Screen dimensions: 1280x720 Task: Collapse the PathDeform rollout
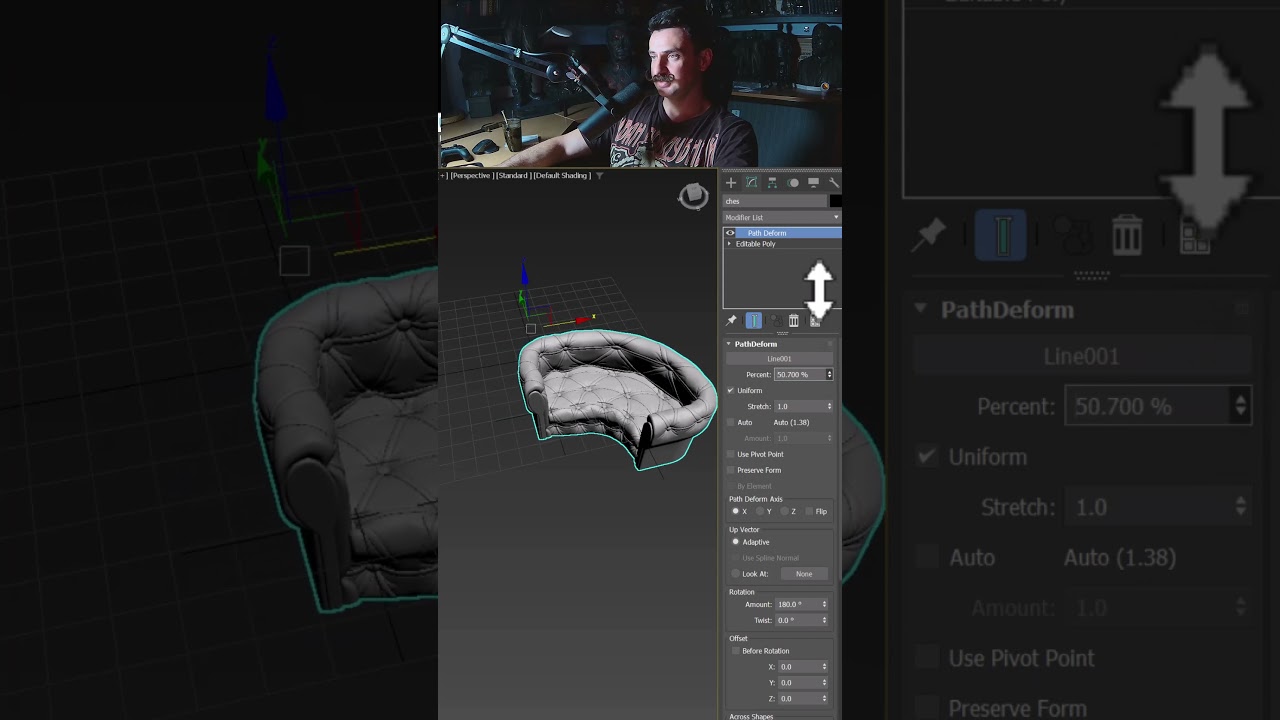pyautogui.click(x=729, y=344)
